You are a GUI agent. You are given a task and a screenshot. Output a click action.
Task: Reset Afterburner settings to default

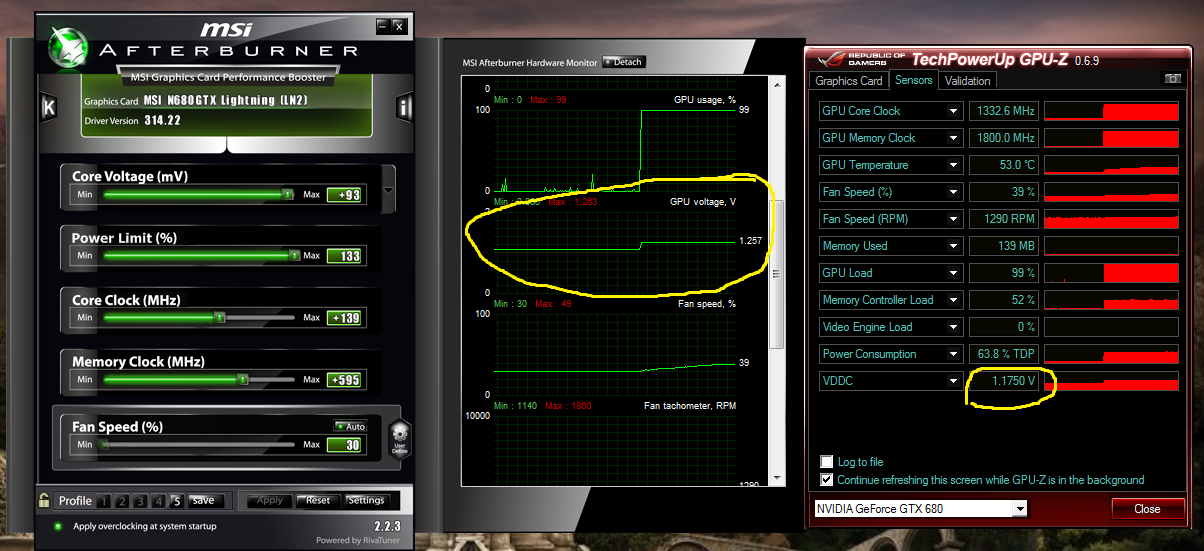318,501
